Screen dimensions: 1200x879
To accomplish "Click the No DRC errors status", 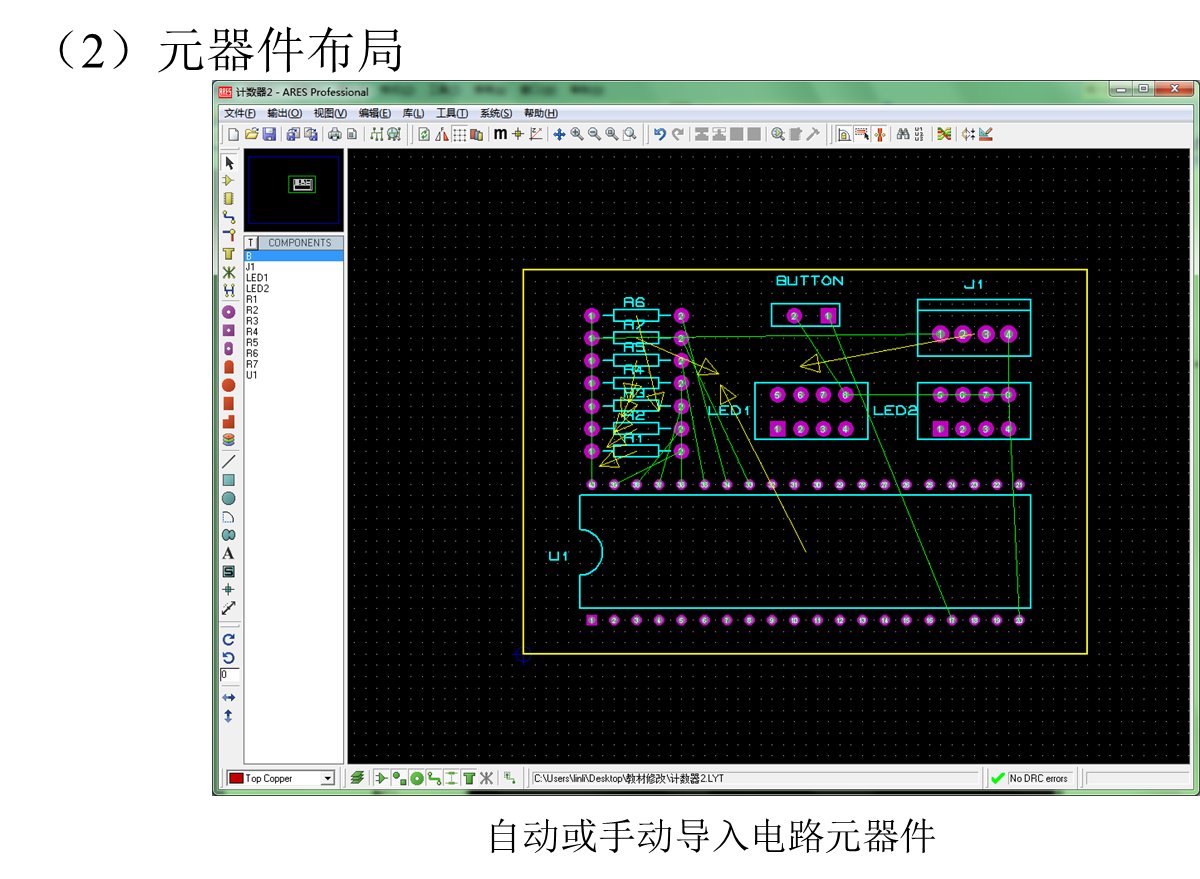I will tap(1028, 778).
